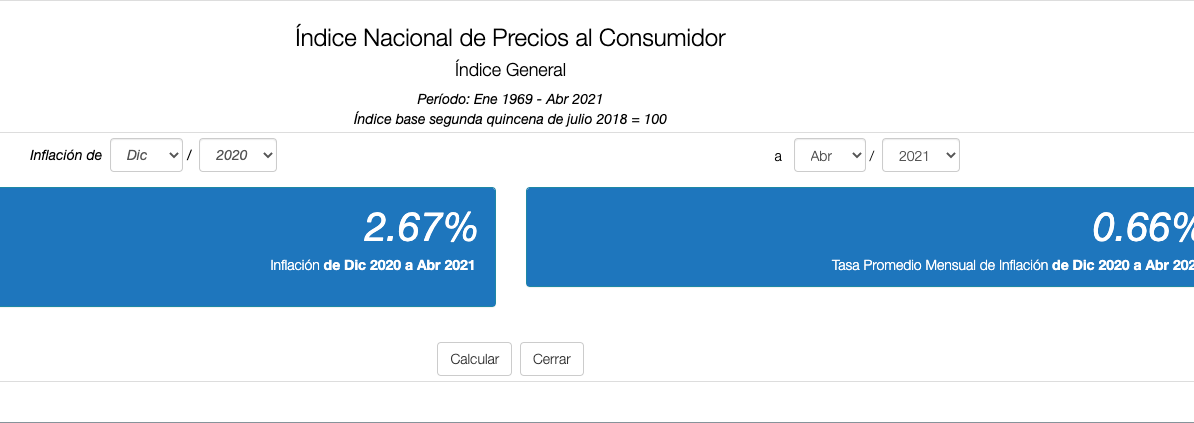Close the calculator with Cerrar button
This screenshot has width=1194, height=423.
[x=552, y=359]
